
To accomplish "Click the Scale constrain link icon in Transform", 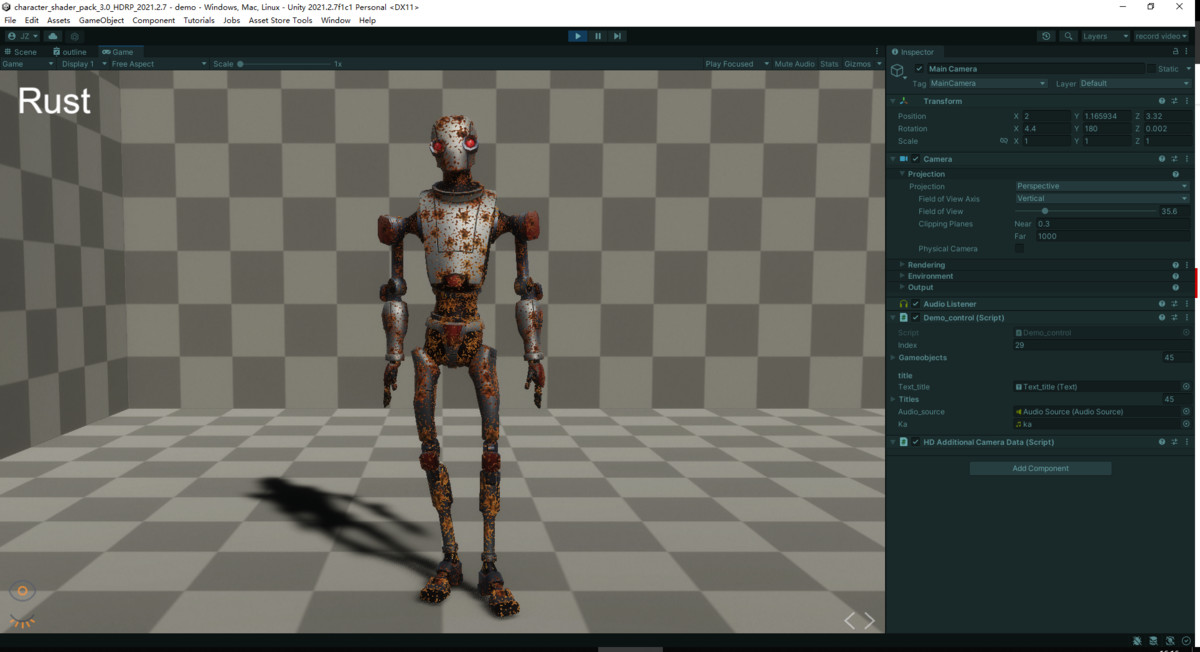I will tap(1004, 141).
